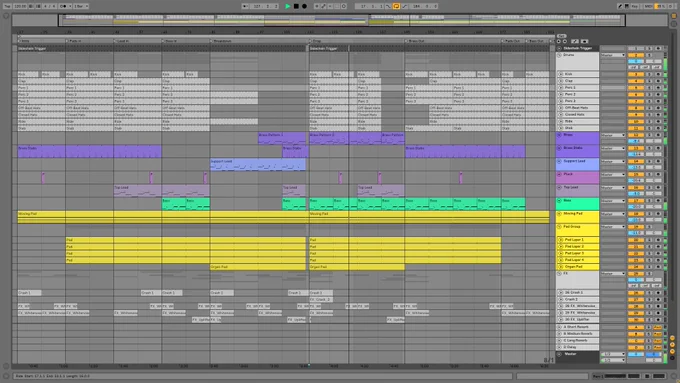
Task: Click the Moving Pad volume field
Action: 636,219
